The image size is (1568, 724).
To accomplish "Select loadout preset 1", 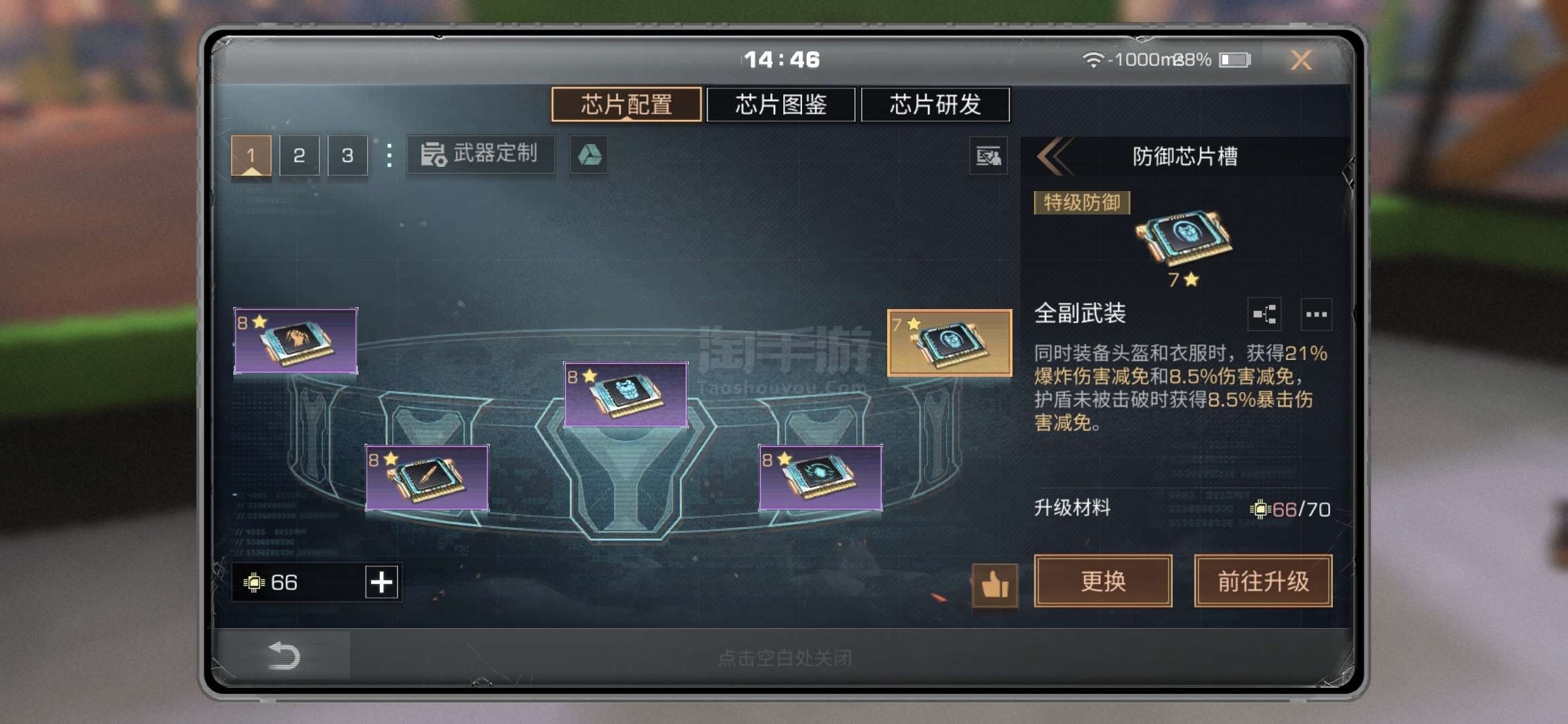I will 251,156.
